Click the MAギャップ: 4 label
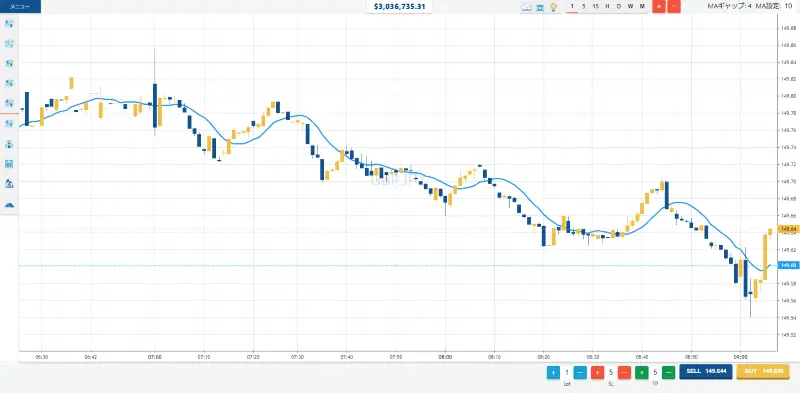800x393 pixels. pyautogui.click(x=729, y=7)
